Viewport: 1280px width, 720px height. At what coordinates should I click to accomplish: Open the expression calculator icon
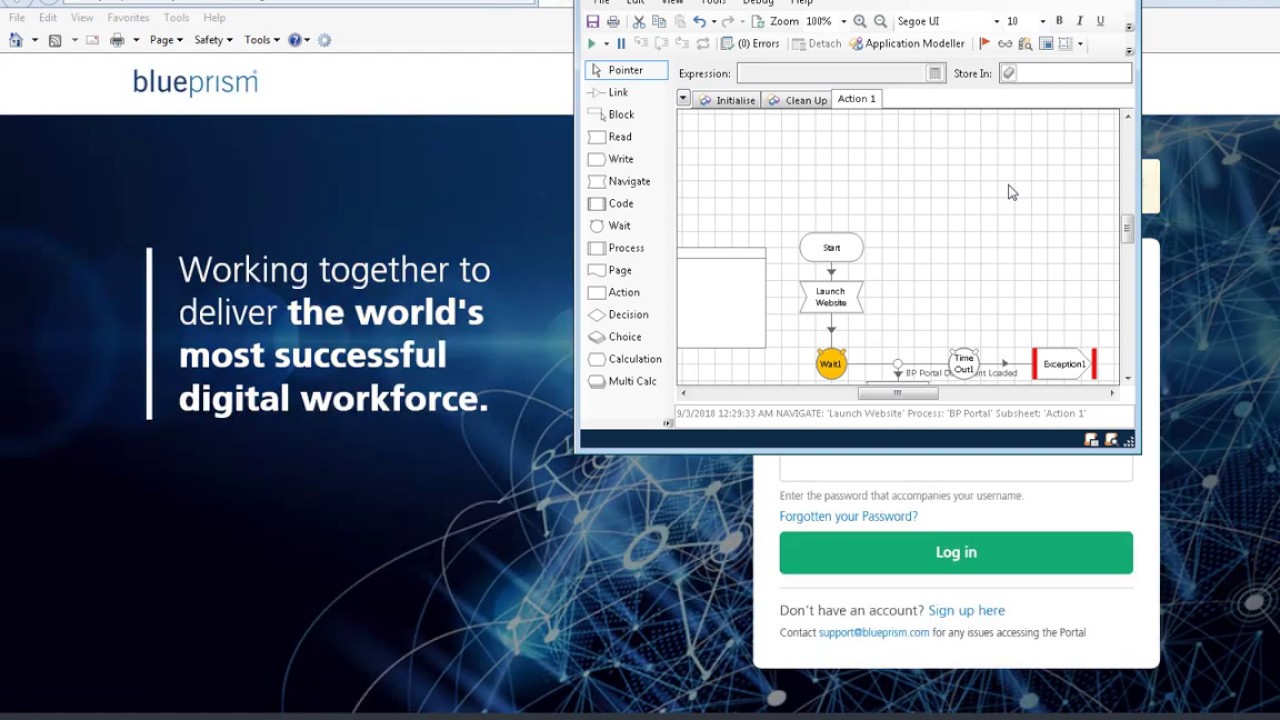click(x=935, y=73)
